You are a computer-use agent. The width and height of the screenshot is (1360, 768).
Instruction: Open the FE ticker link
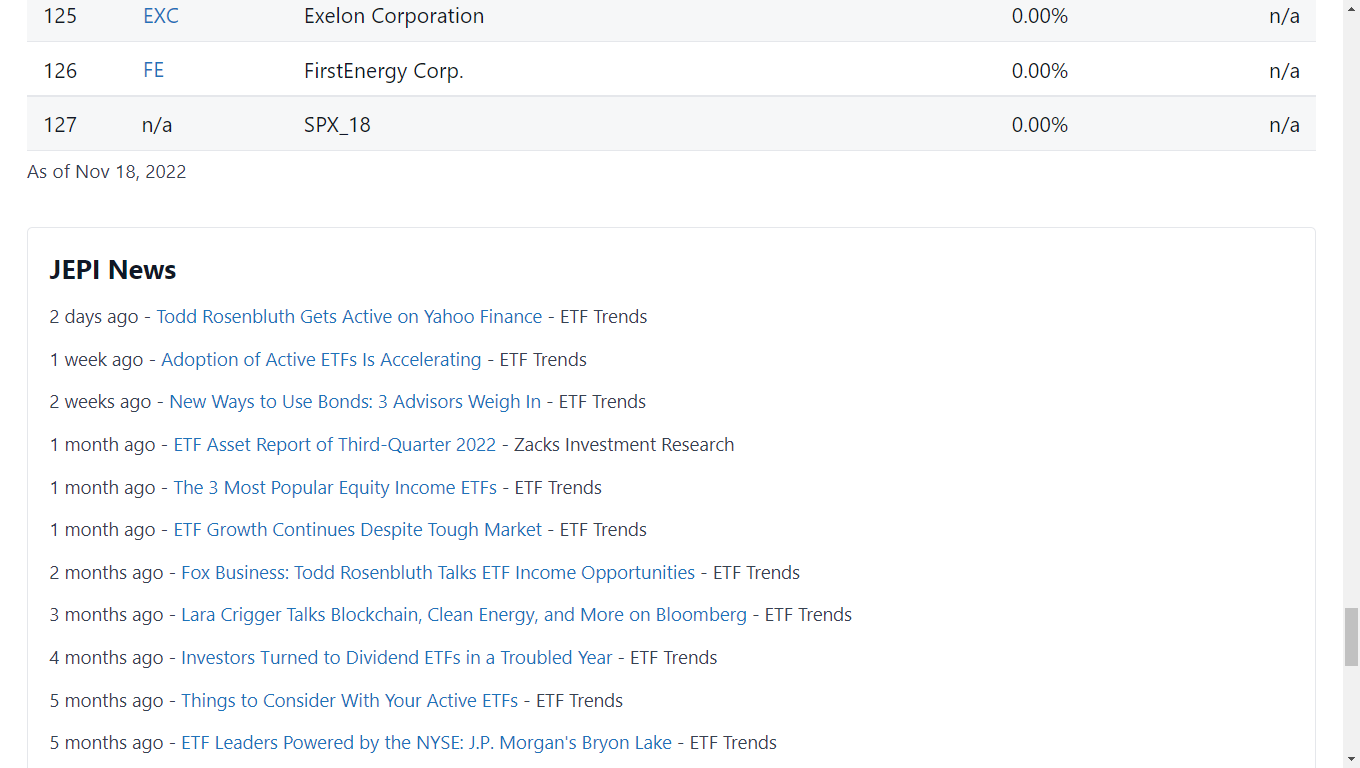click(153, 70)
